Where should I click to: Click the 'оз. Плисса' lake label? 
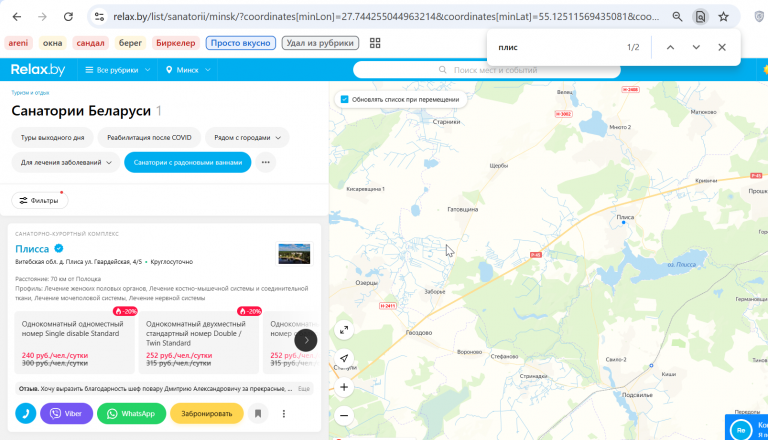681,265
